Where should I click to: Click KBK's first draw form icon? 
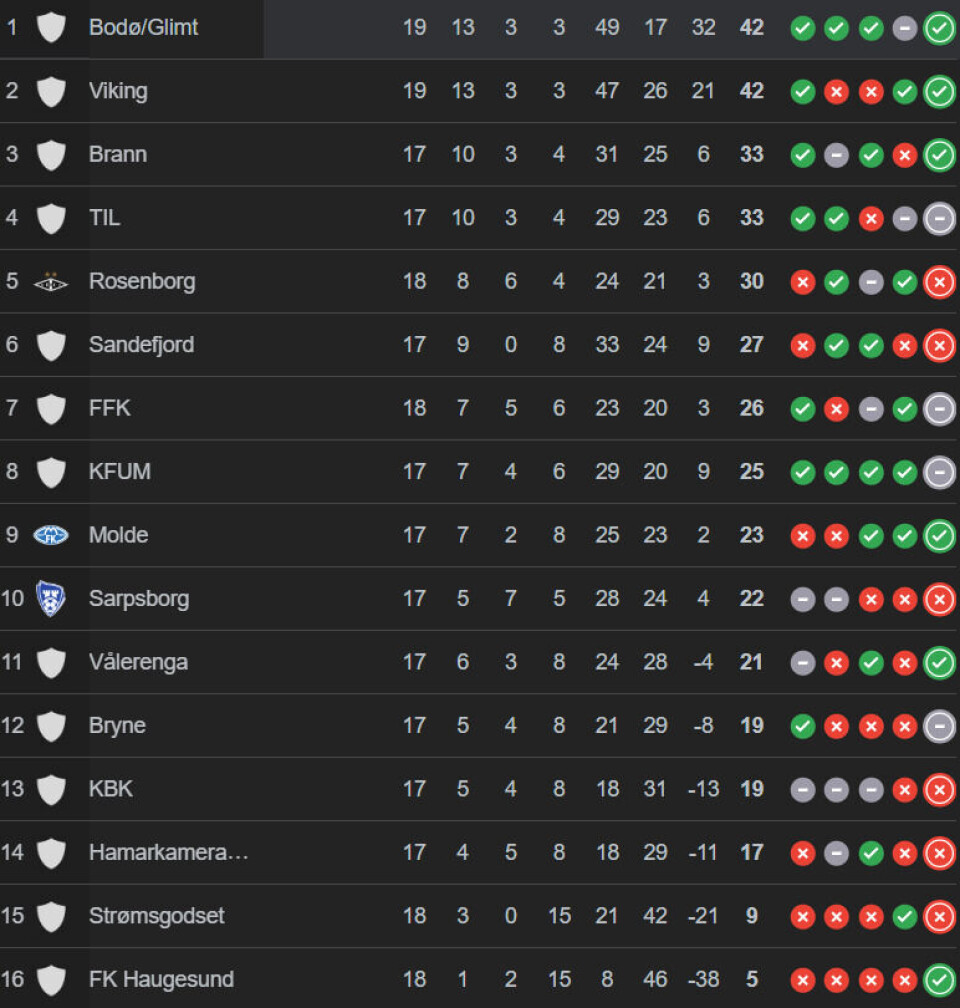(x=802, y=790)
